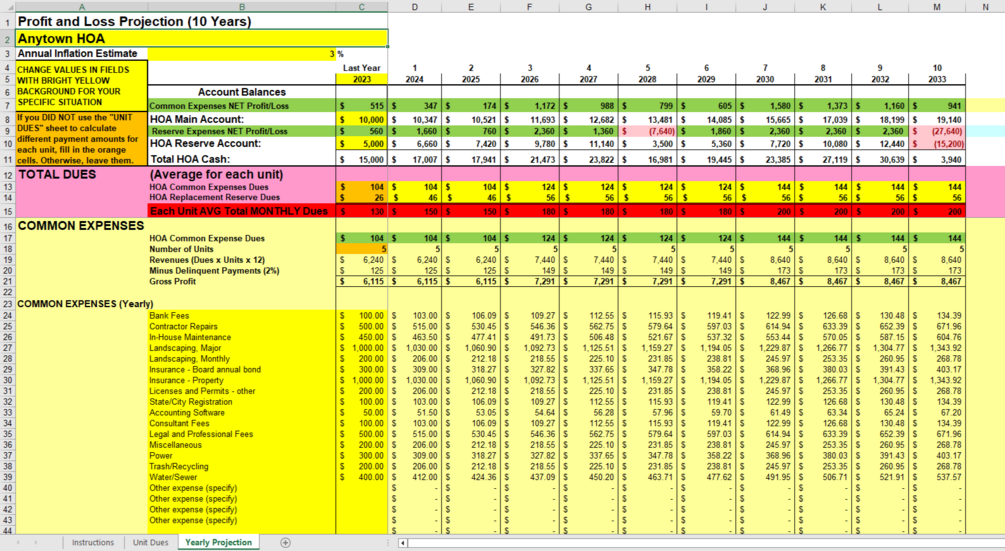Select row 23 header

8,304
